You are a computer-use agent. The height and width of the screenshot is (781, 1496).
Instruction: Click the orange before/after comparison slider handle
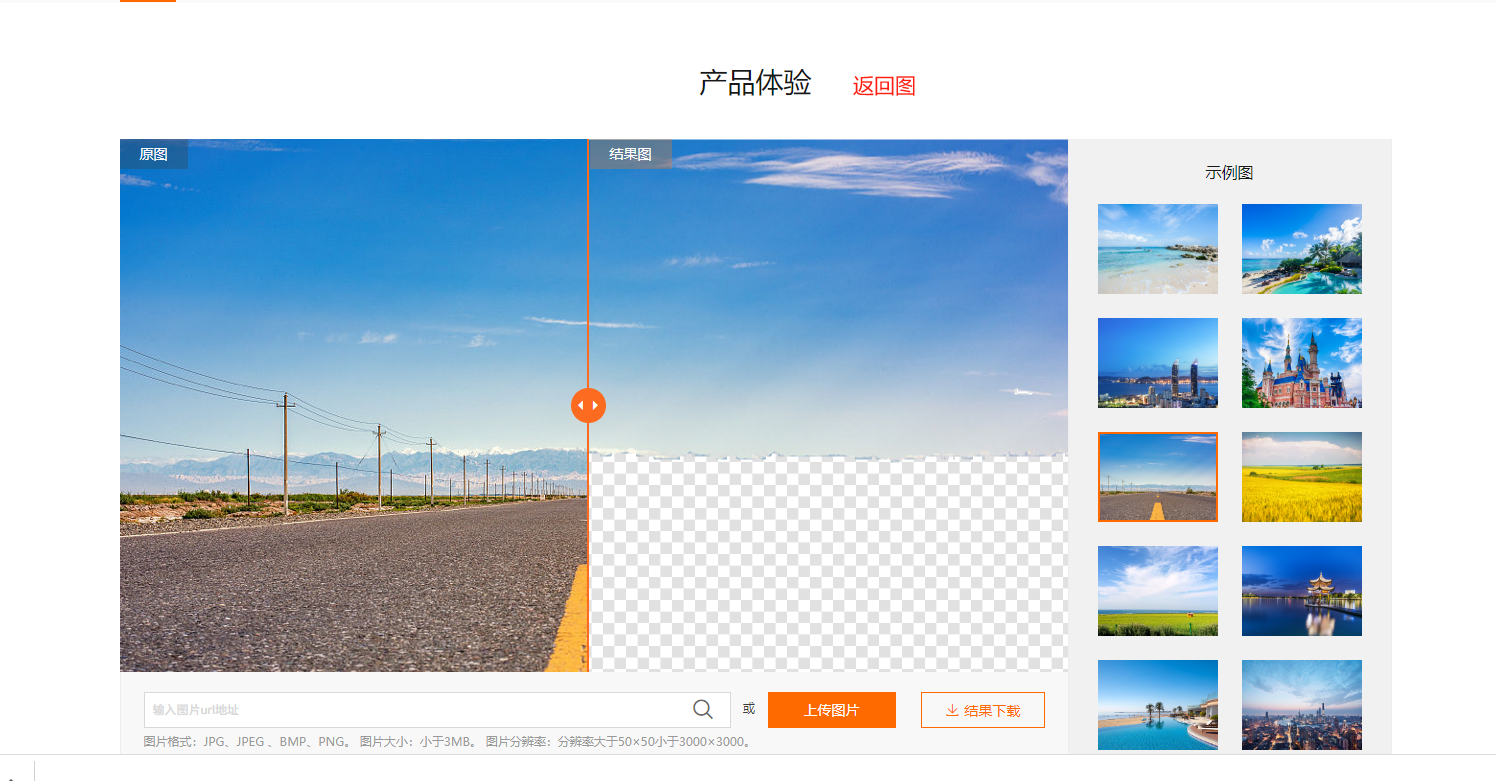[x=588, y=405]
